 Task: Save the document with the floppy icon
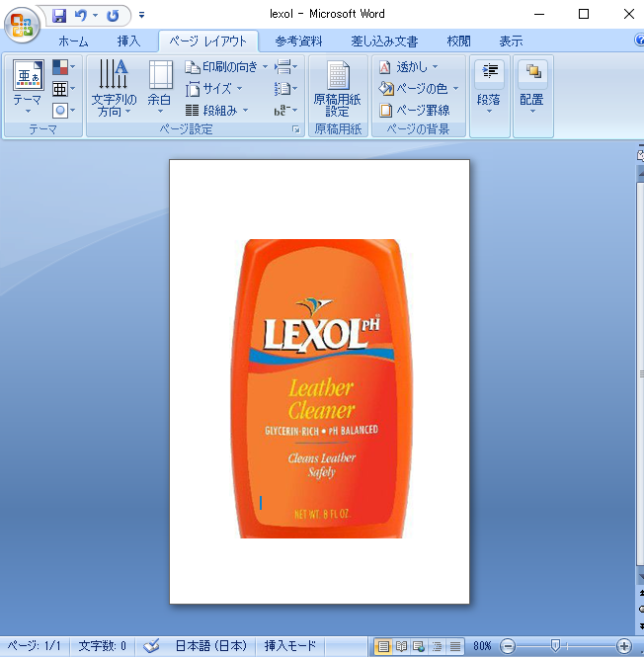click(59, 16)
